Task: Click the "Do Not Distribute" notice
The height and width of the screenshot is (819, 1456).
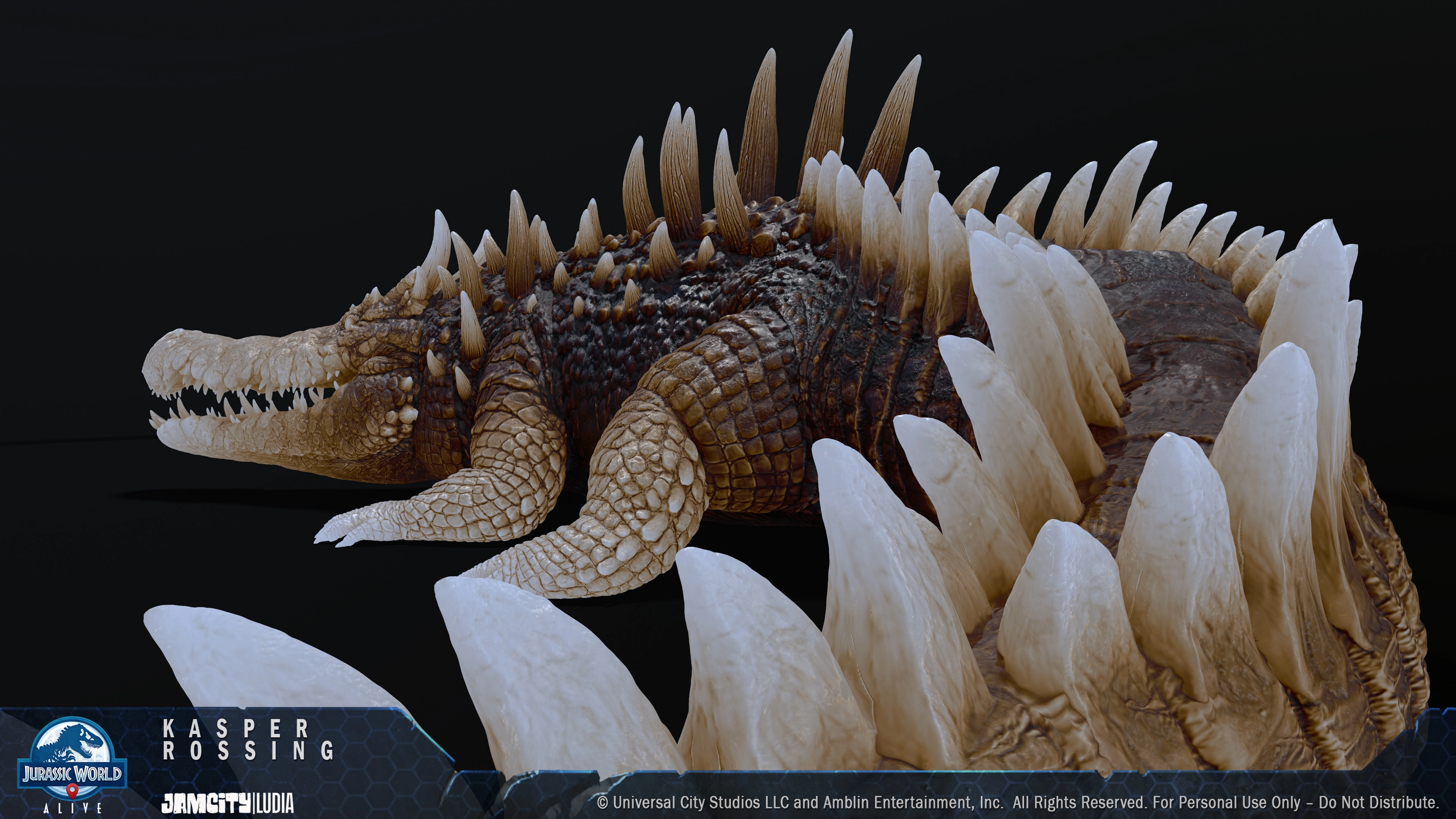Action: click(x=1378, y=803)
